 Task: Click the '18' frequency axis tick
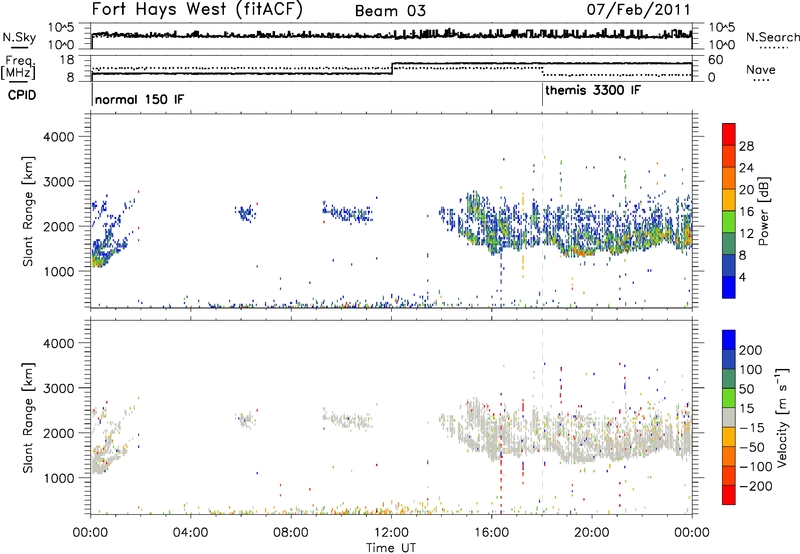[67, 60]
